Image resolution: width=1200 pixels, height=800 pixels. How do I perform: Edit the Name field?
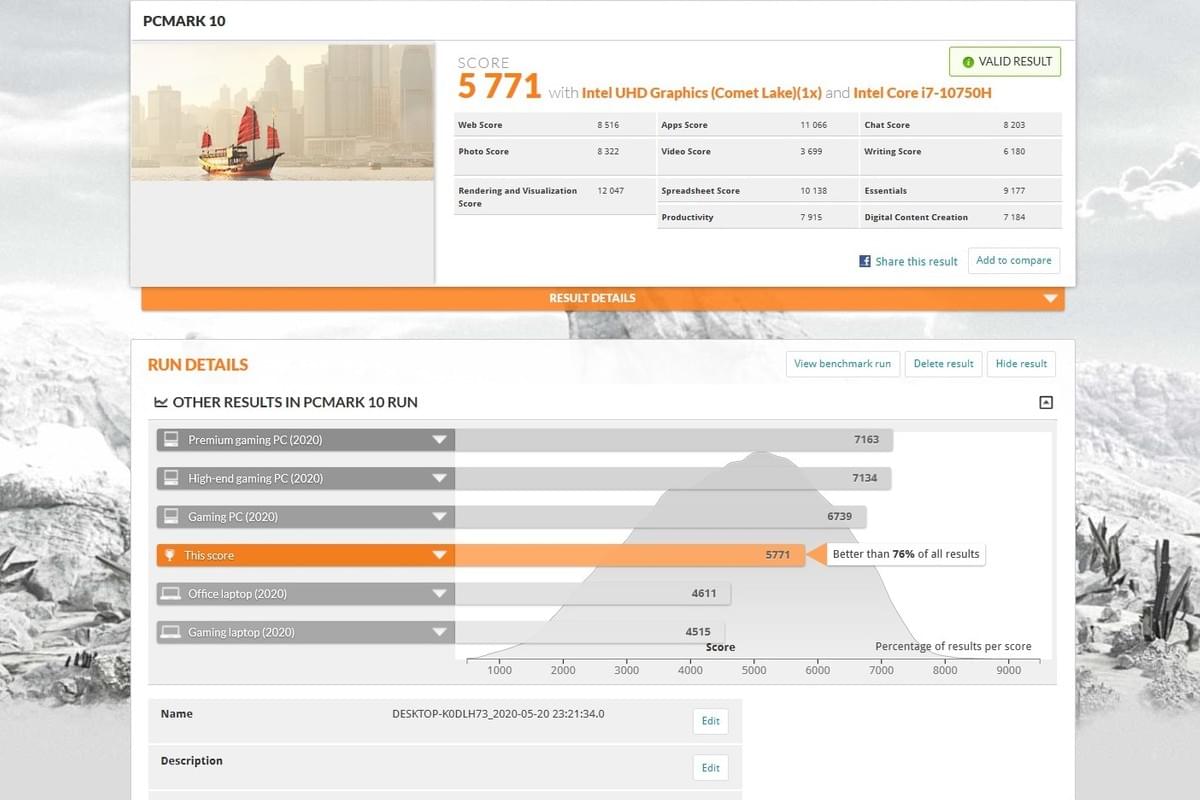[710, 721]
